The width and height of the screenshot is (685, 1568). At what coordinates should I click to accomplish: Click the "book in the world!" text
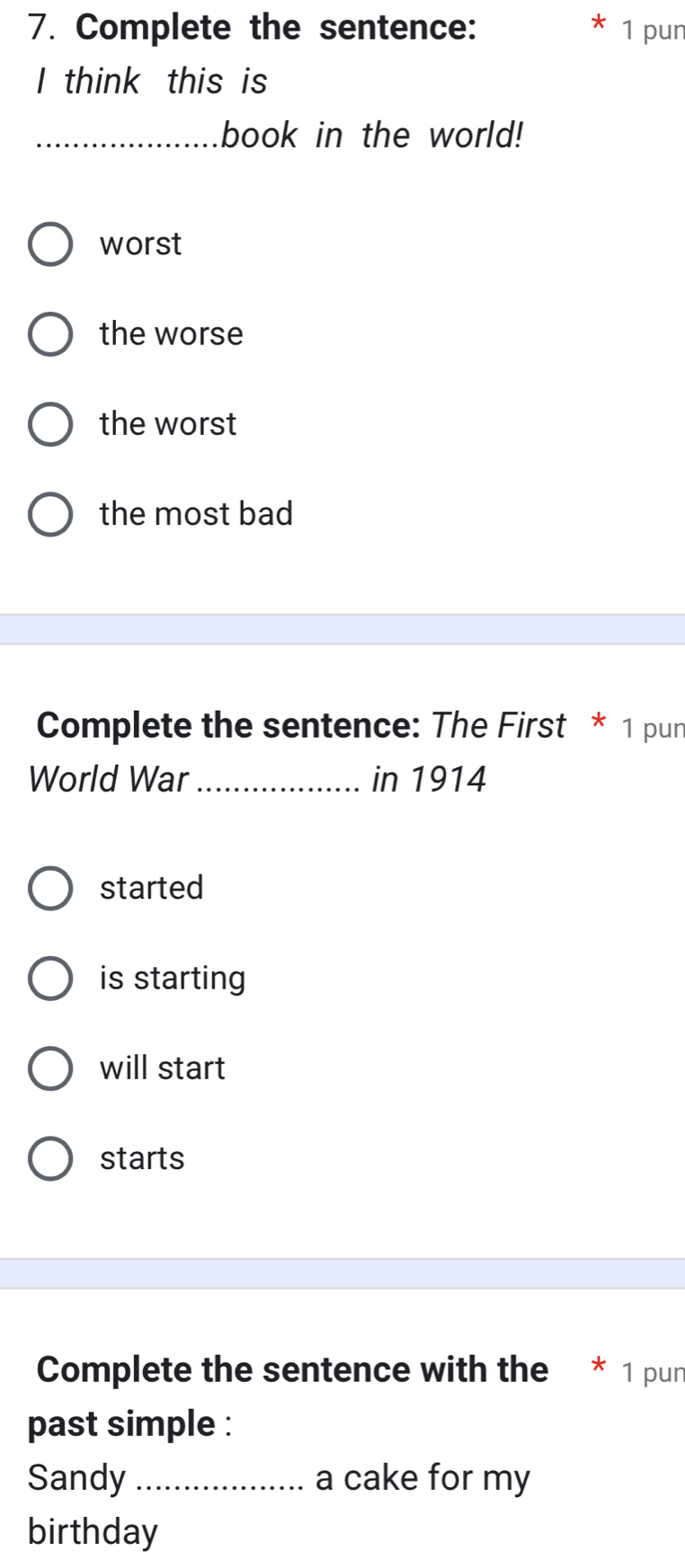[372, 136]
